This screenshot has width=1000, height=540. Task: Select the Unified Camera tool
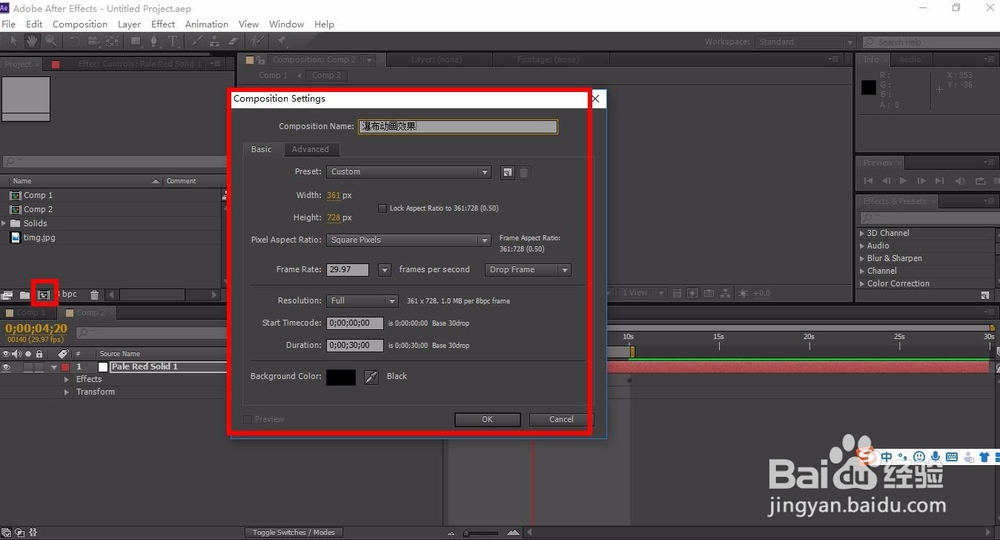pos(93,41)
